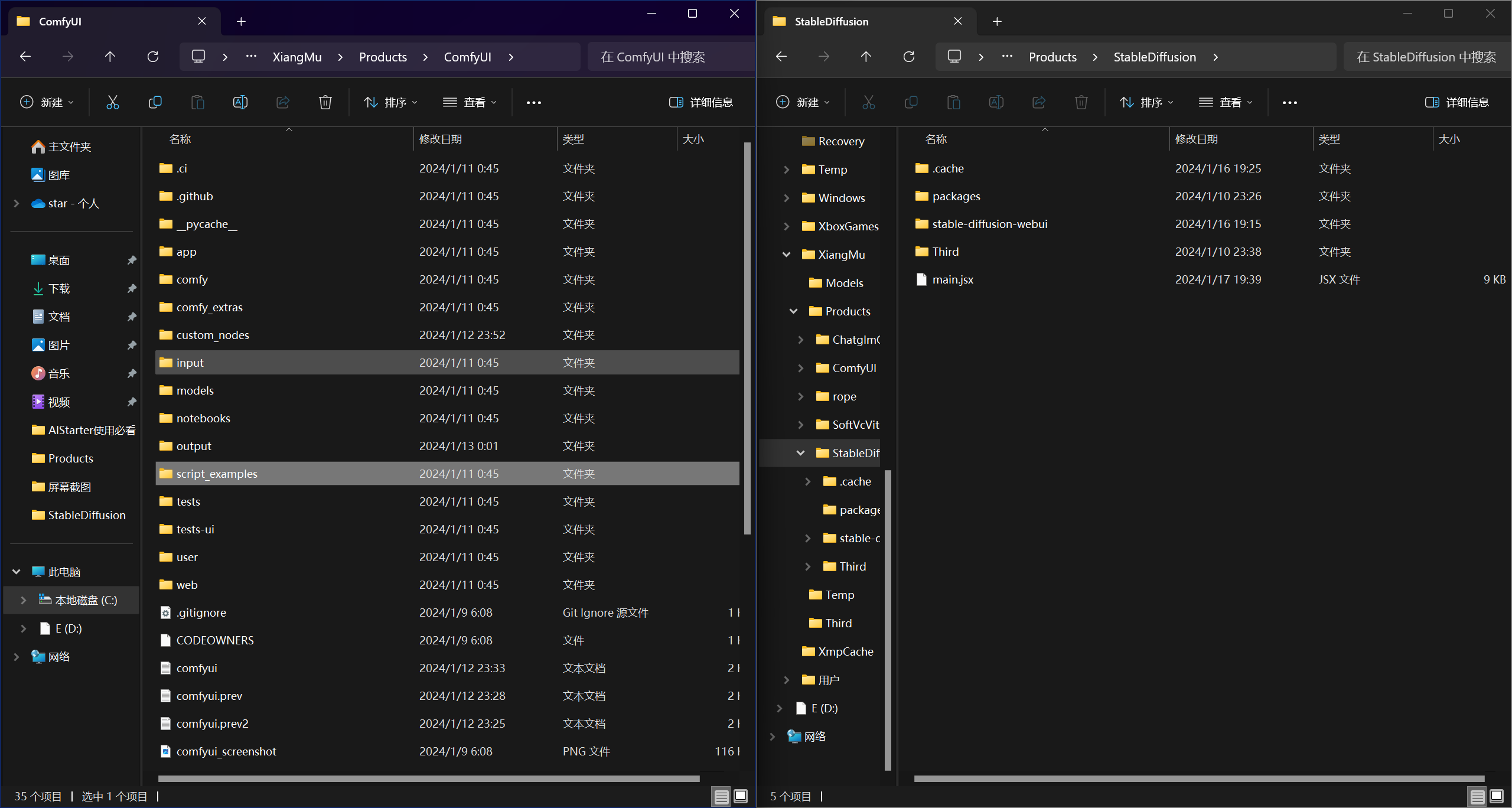Switch ComfyUI window to large thumbnails view icon
The width and height of the screenshot is (1512, 808).
coord(740,796)
